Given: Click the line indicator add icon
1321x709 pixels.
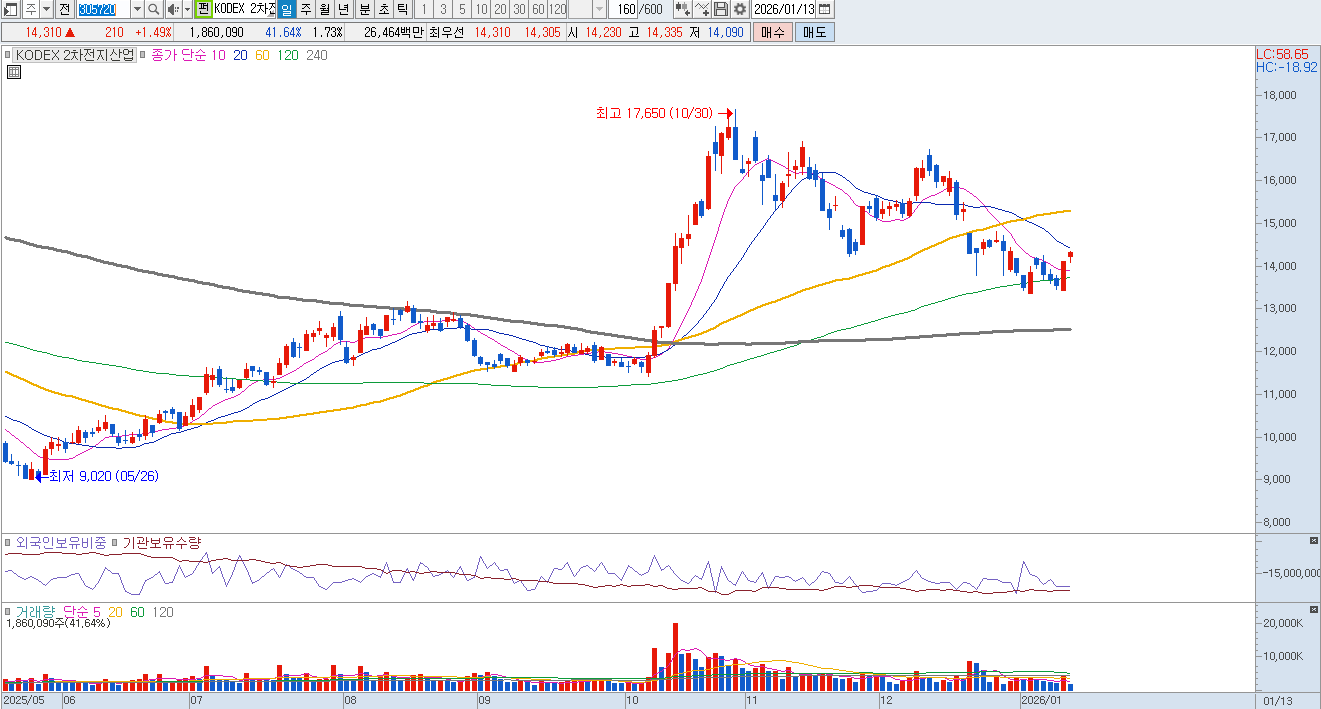Looking at the screenshot, I should (x=702, y=9).
